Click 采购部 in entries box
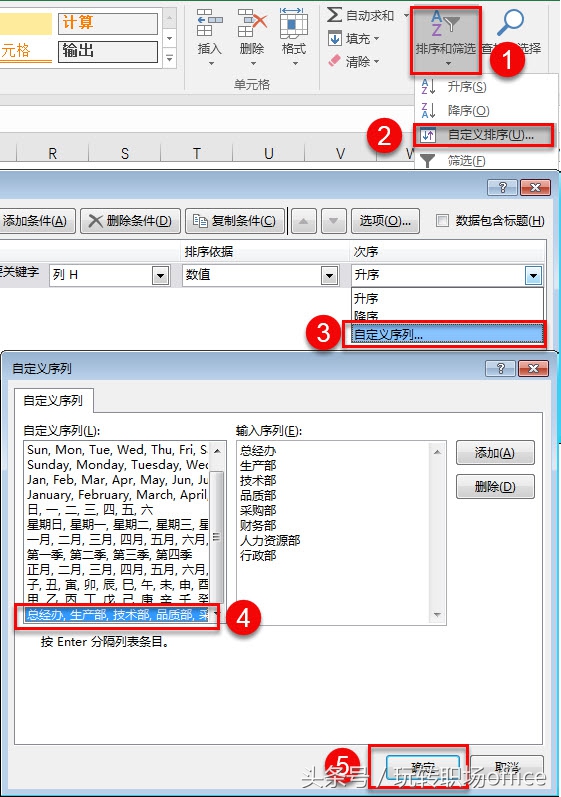Image resolution: width=561 pixels, height=797 pixels. tap(258, 510)
